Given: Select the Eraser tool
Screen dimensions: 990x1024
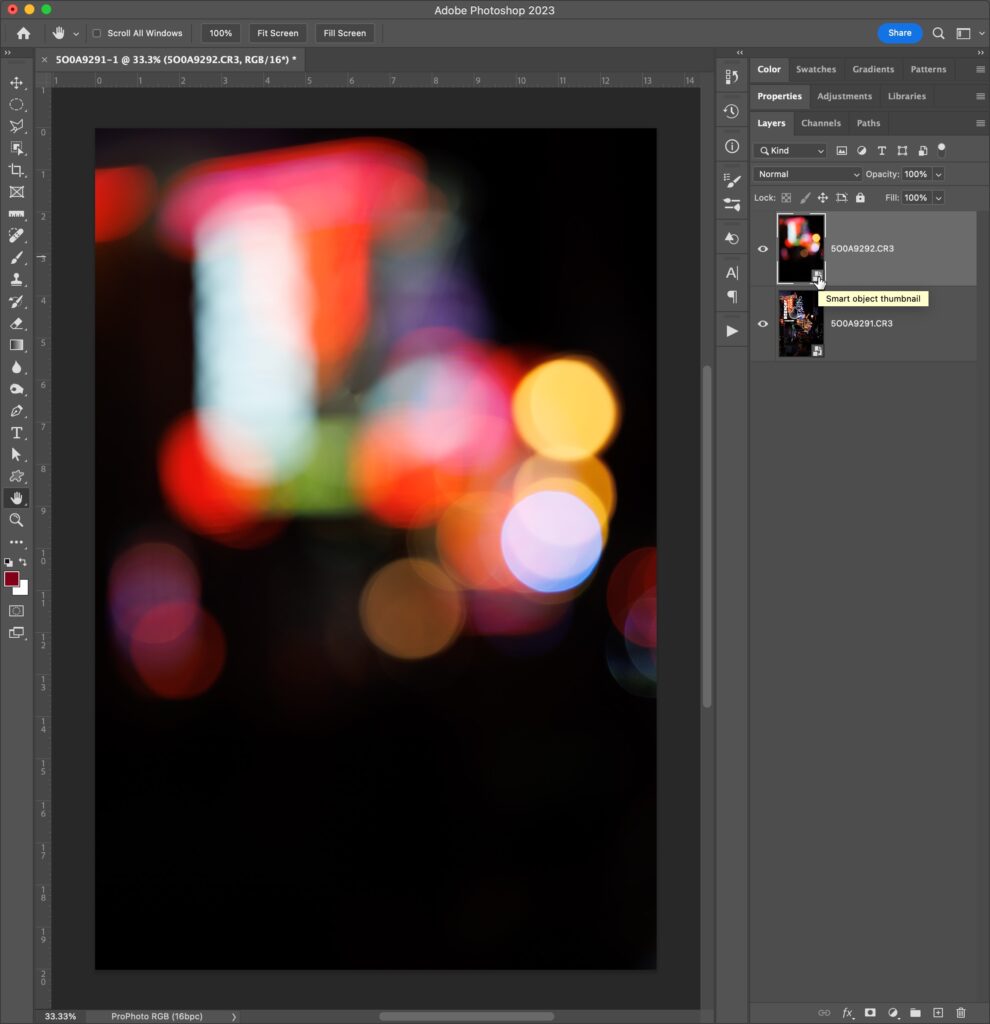Looking at the screenshot, I should [16, 323].
